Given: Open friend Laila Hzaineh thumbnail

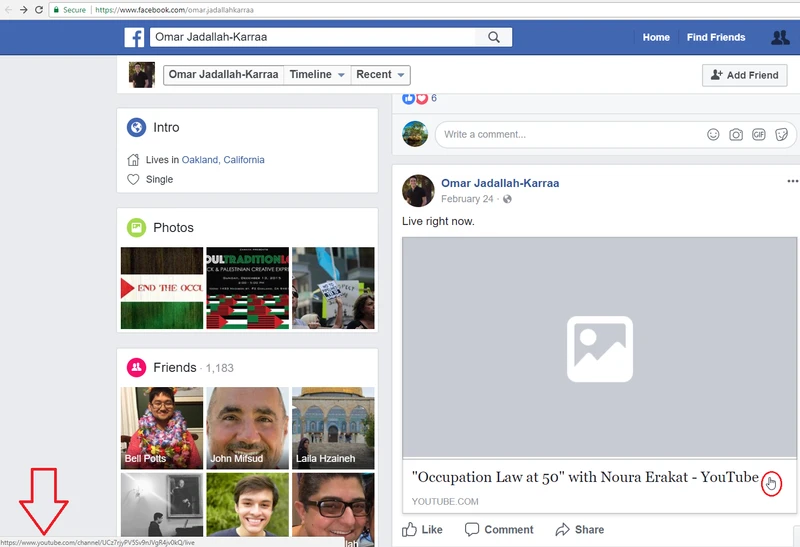Looking at the screenshot, I should point(333,428).
